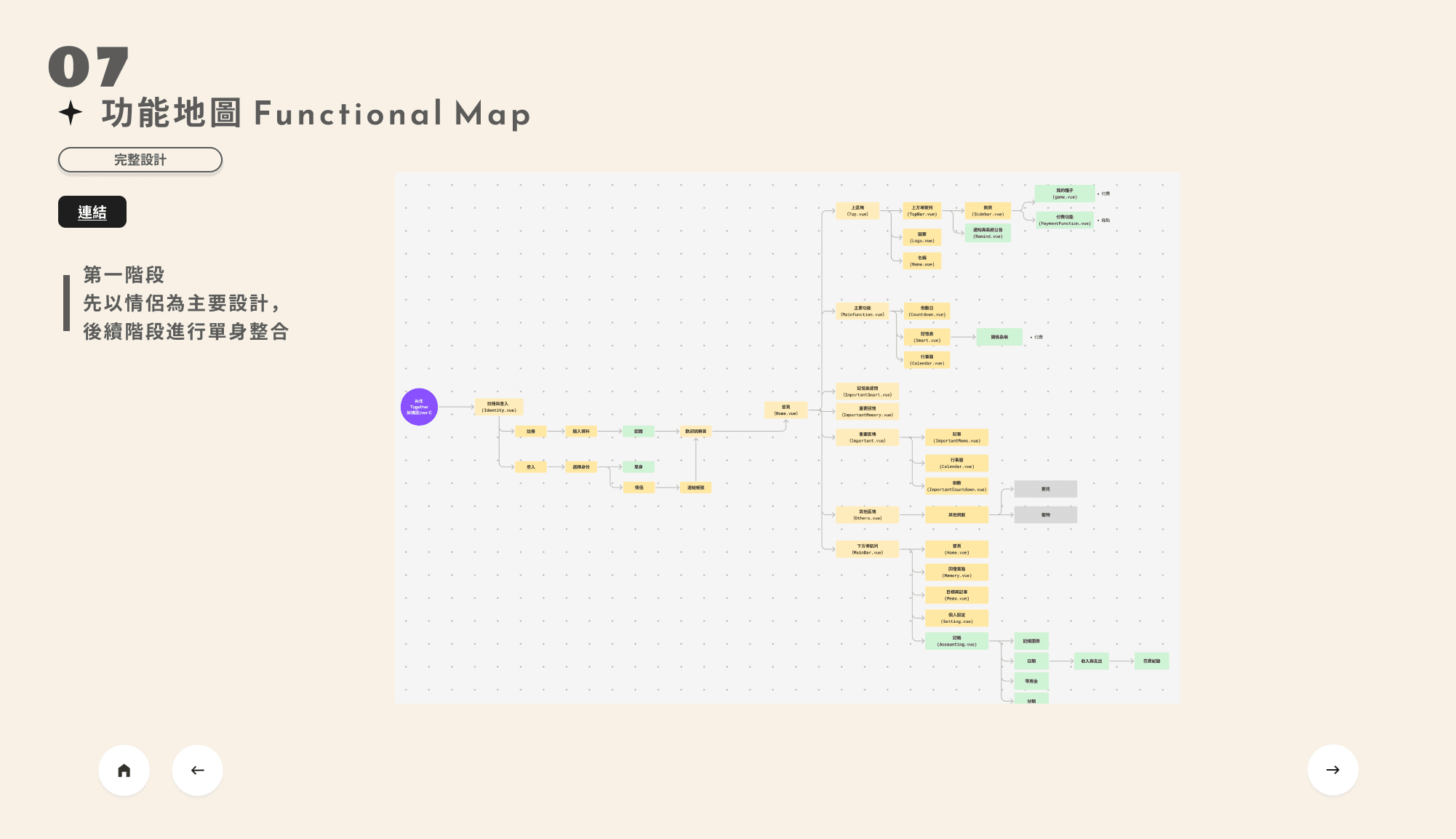Screen dimensions: 1456x839
Task: Select the TopBar.vue node
Action: click(922, 211)
